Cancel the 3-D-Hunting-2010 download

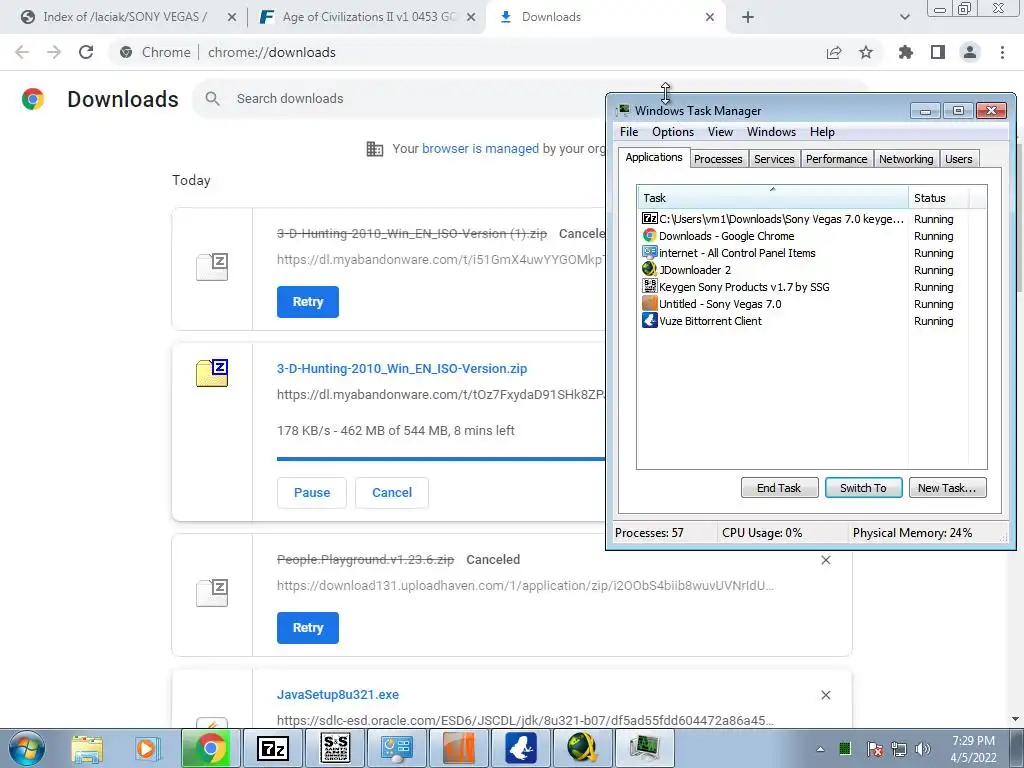(392, 492)
